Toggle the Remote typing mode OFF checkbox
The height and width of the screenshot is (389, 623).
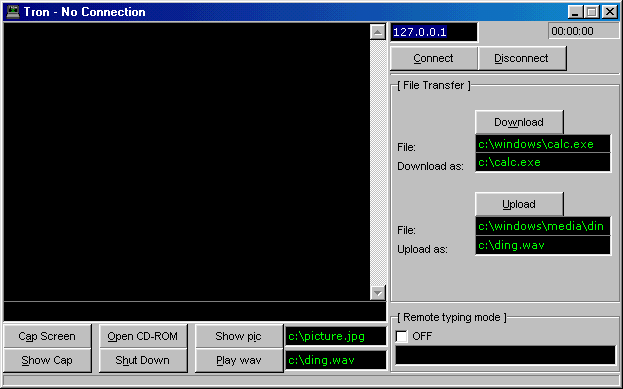[402, 336]
